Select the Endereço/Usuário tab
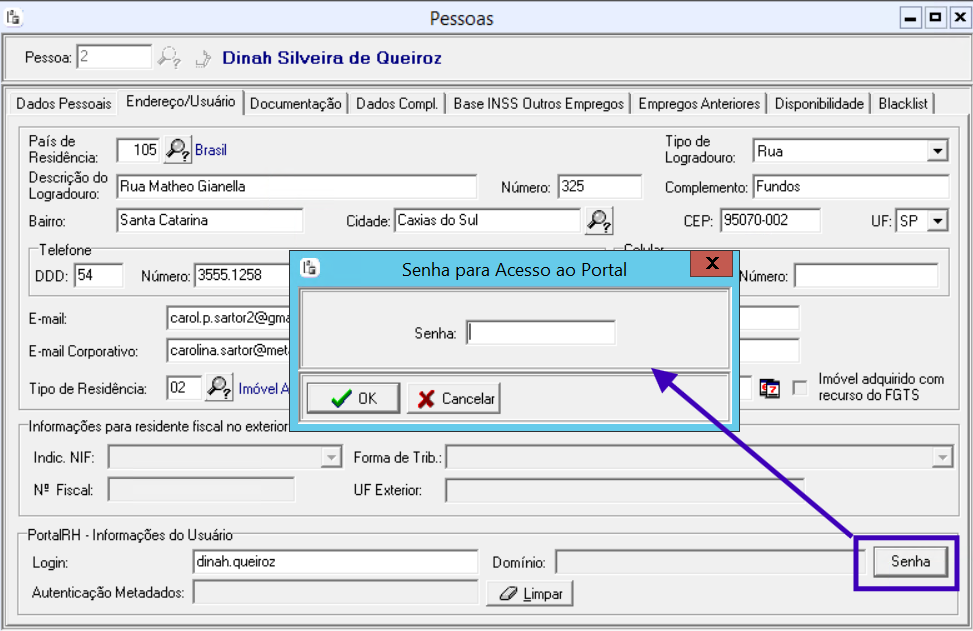The height and width of the screenshot is (631, 973). tap(181, 102)
